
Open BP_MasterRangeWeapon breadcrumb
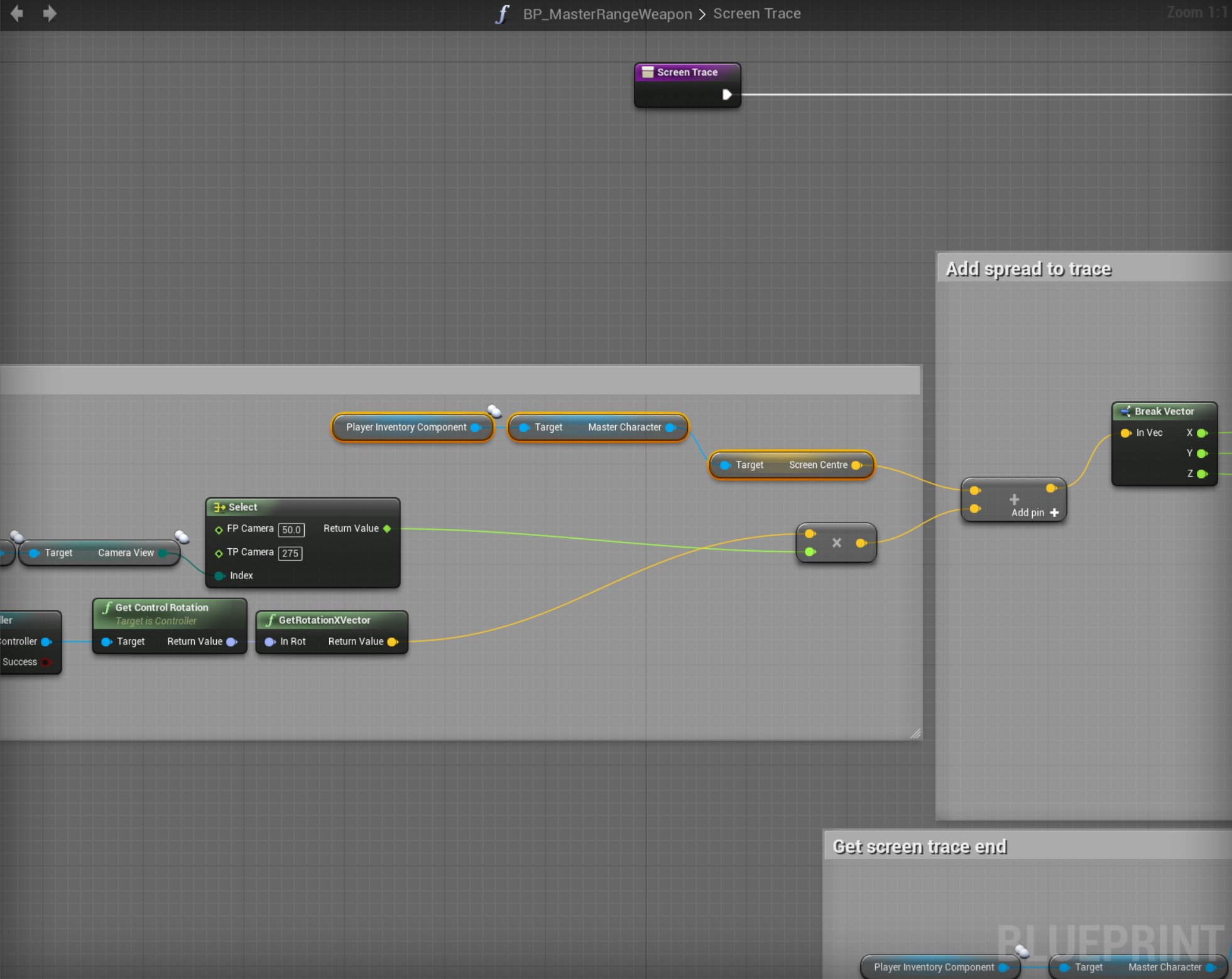click(x=607, y=14)
